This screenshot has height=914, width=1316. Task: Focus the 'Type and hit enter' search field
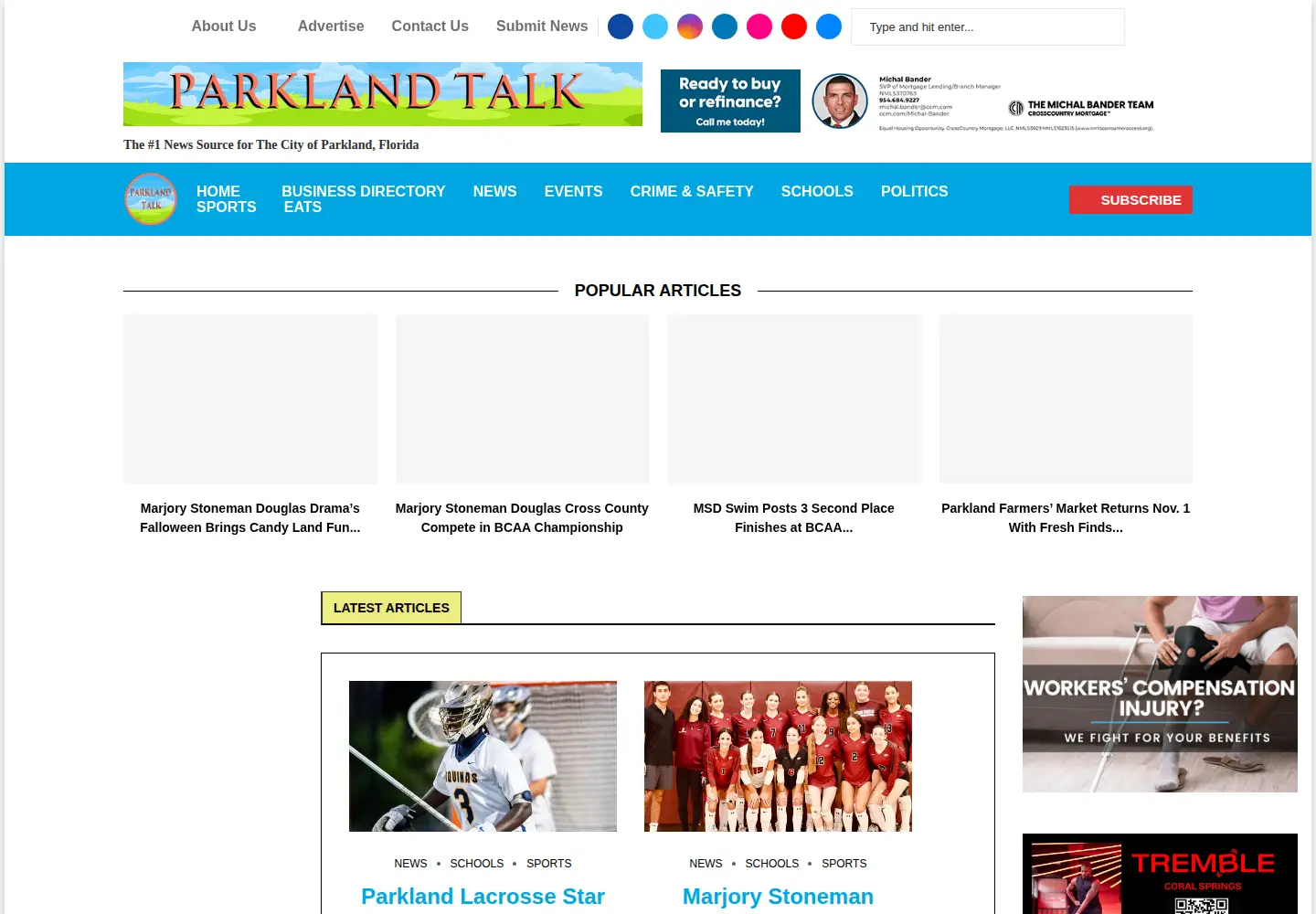click(x=988, y=27)
